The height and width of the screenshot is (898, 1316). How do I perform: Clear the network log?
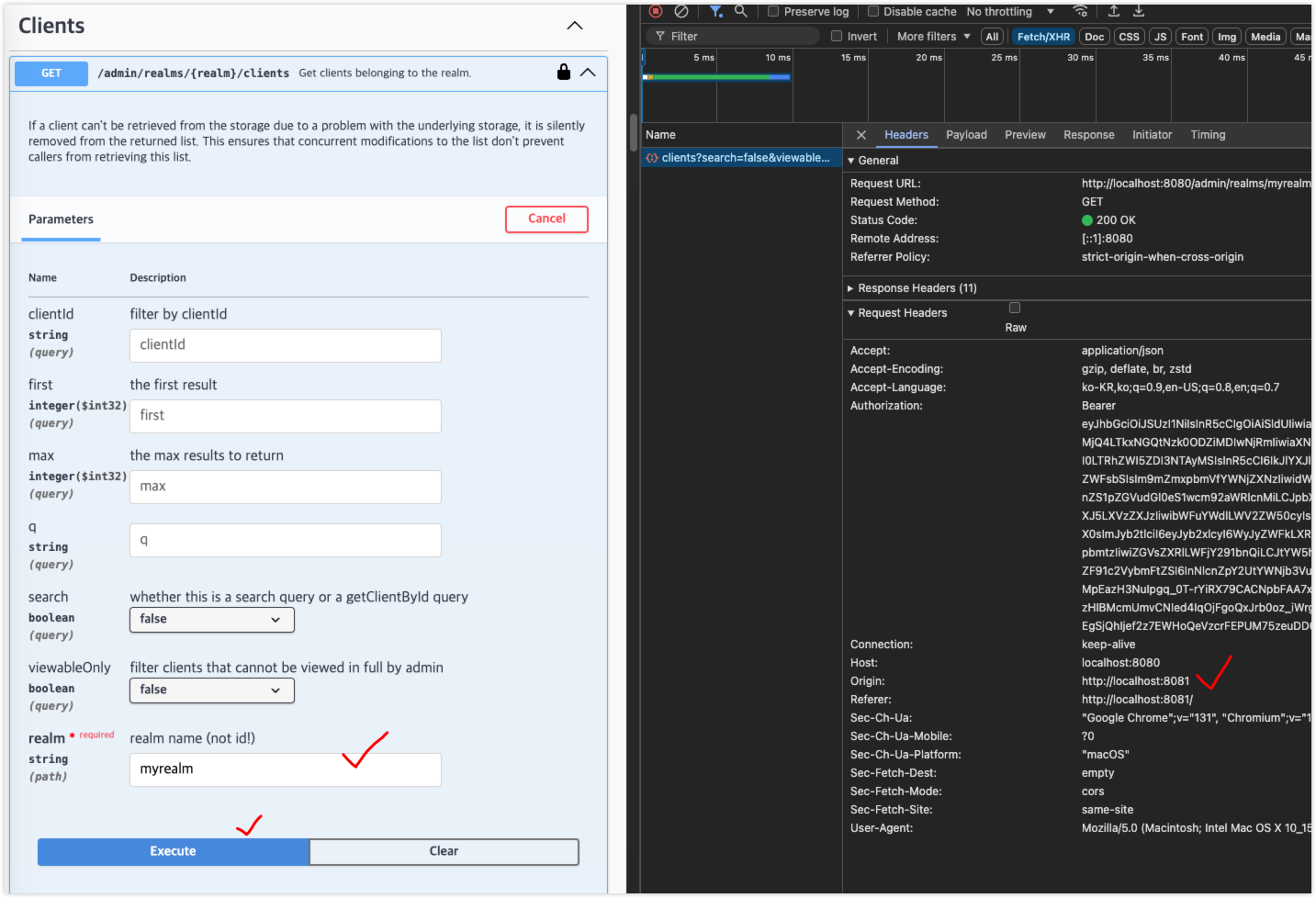pos(681,11)
